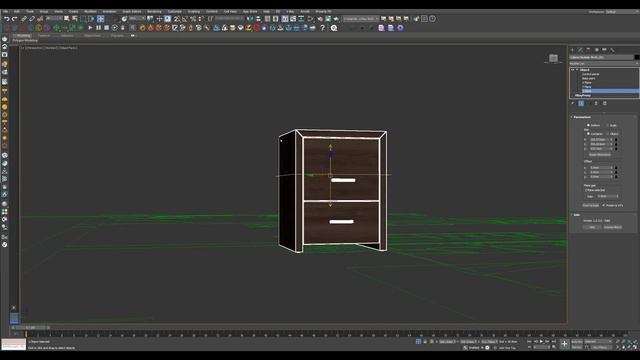Click right button beside Help in Info rollout
The width and height of the screenshot is (640, 360).
(x=613, y=227)
